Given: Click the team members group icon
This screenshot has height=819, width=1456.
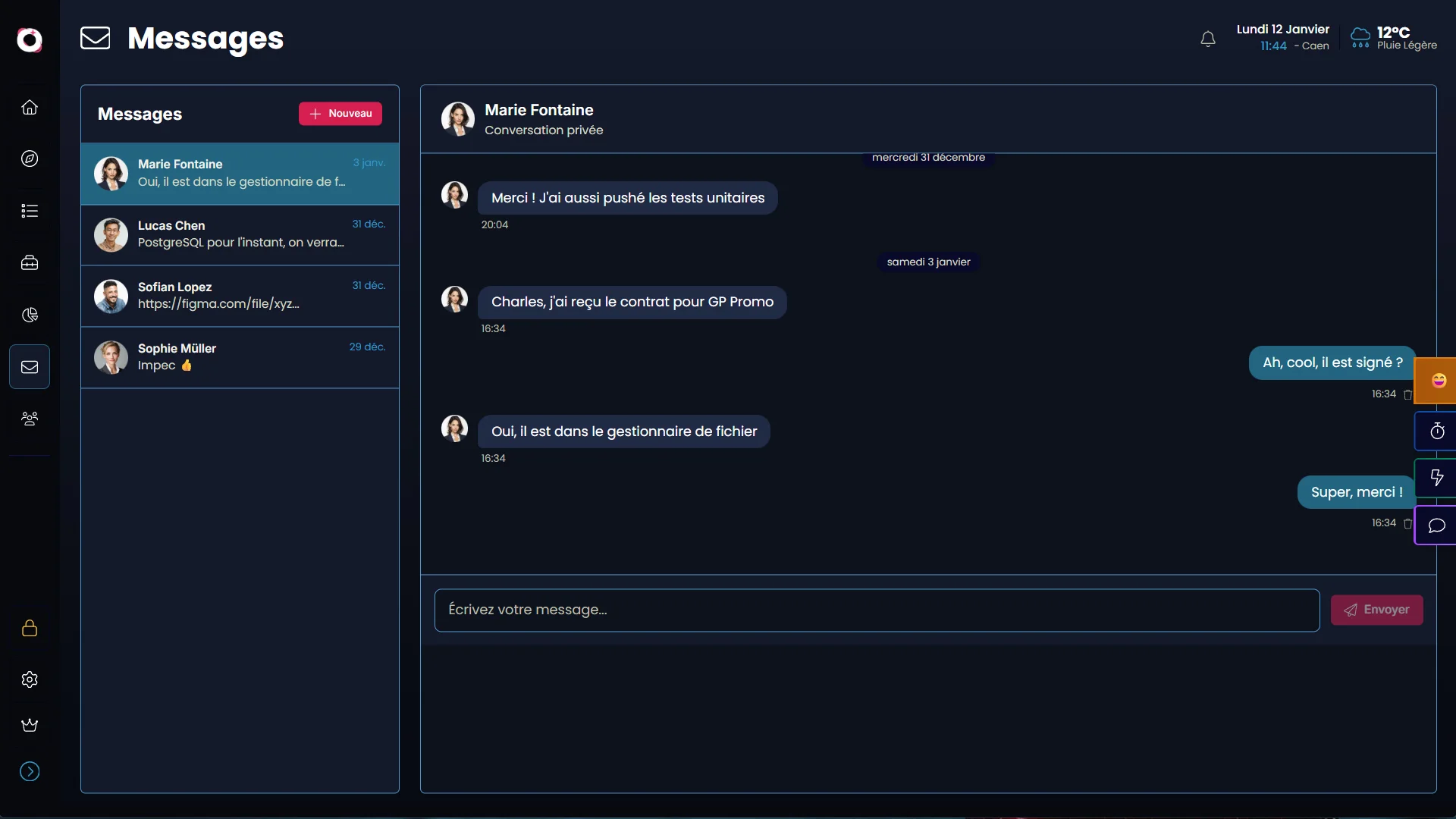Looking at the screenshot, I should coord(30,419).
